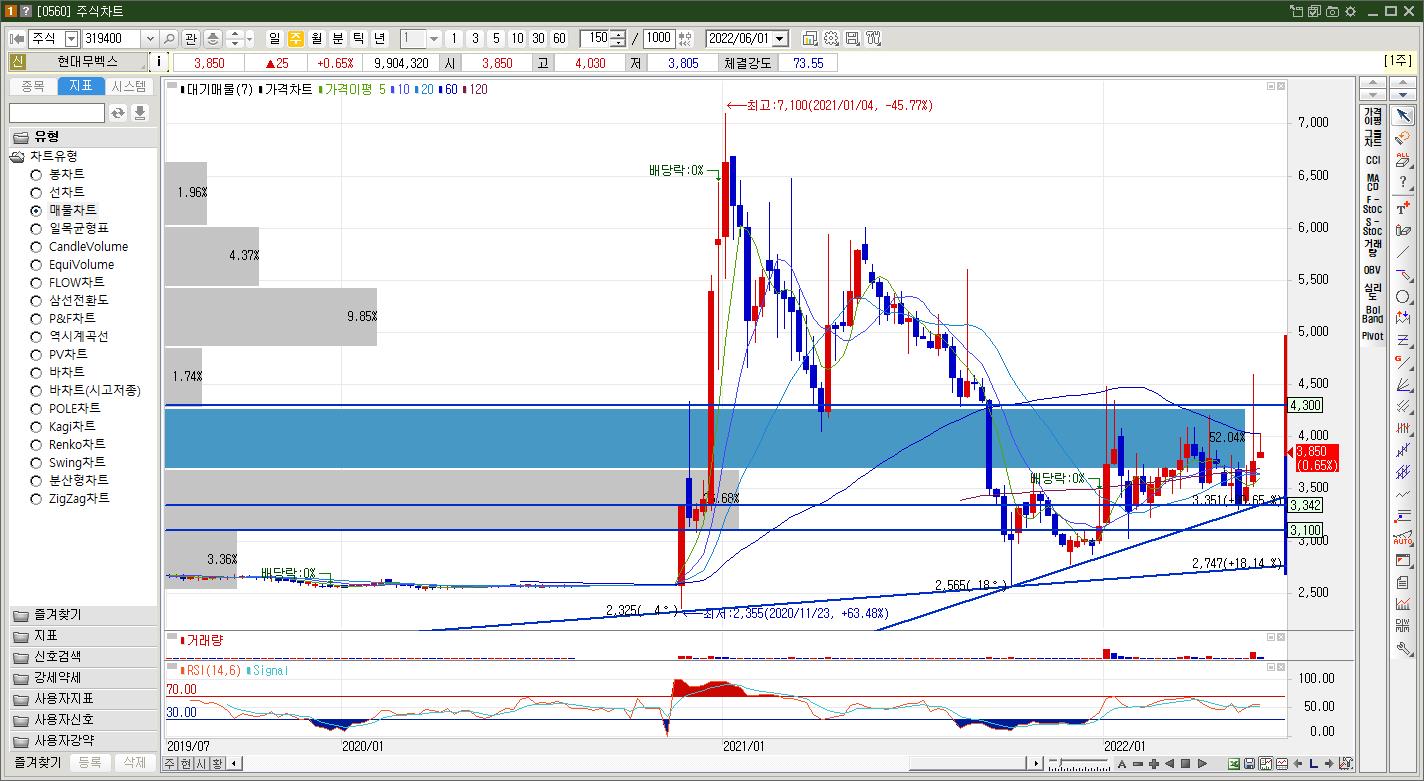This screenshot has width=1424, height=781.
Task: Select the Kagi차트 radio button
Action: point(36,426)
